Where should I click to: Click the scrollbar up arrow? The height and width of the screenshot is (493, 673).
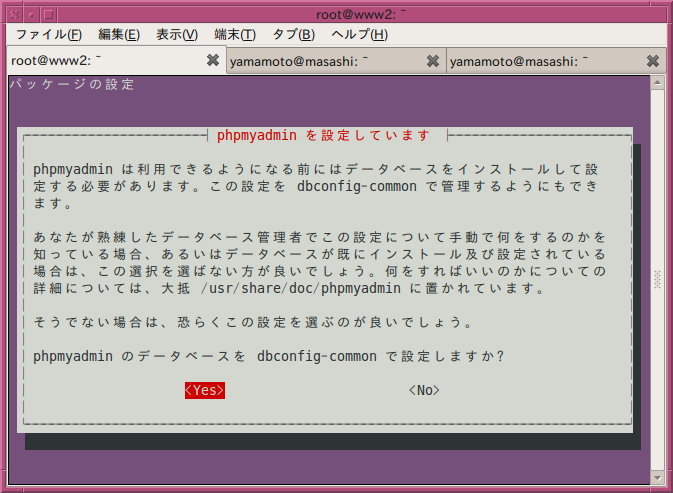(657, 83)
